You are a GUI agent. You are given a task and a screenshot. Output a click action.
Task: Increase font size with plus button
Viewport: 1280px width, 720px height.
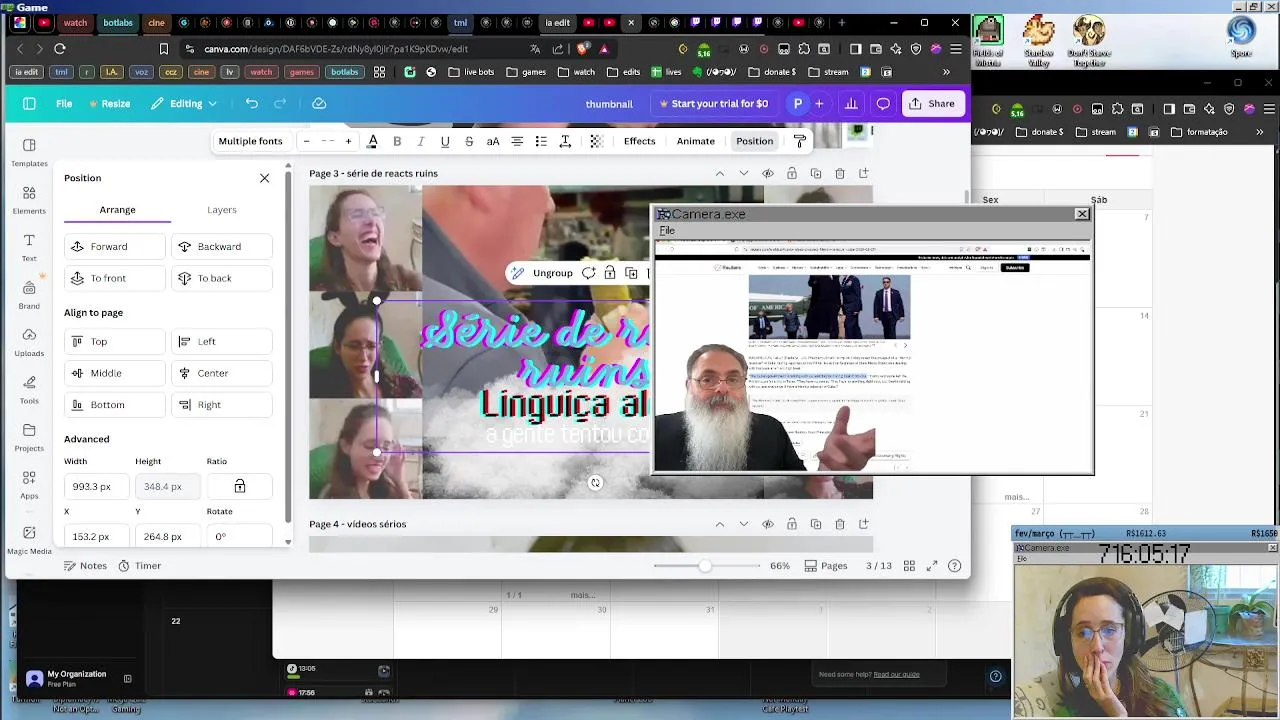(348, 141)
